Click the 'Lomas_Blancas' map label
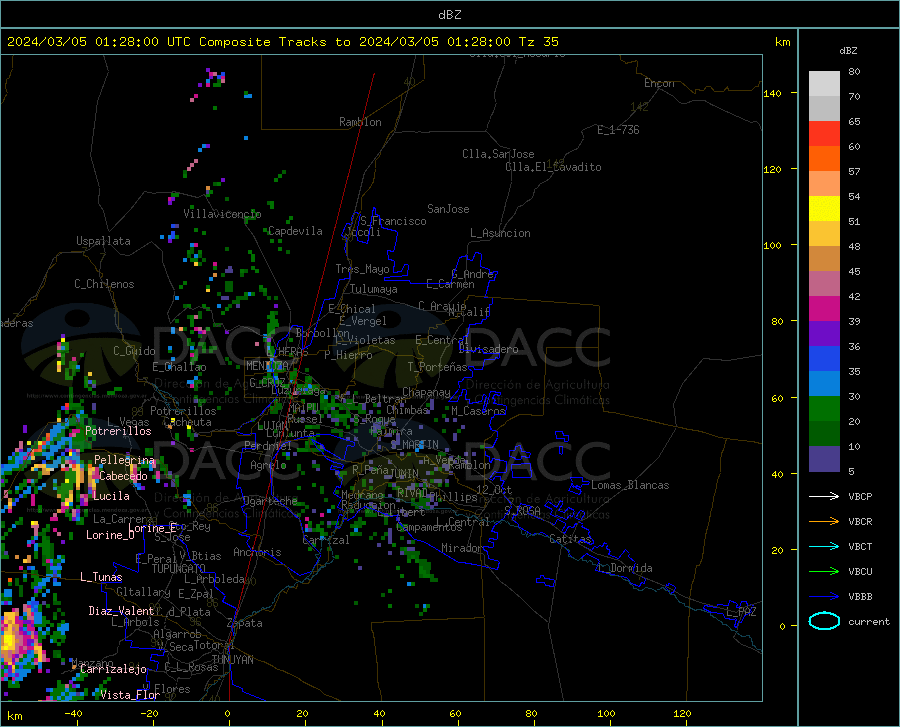The image size is (900, 727). click(x=630, y=485)
